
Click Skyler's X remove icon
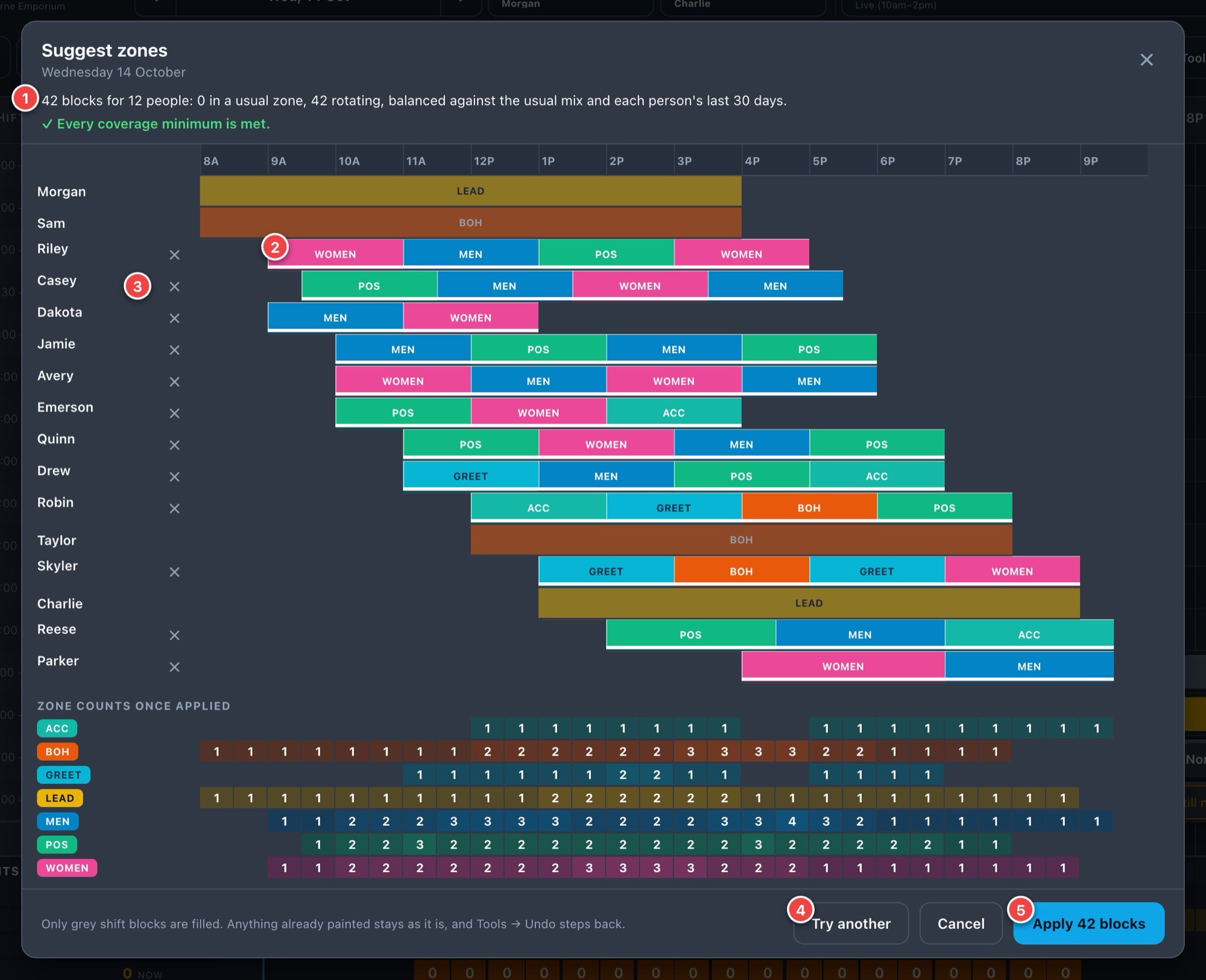coord(174,572)
